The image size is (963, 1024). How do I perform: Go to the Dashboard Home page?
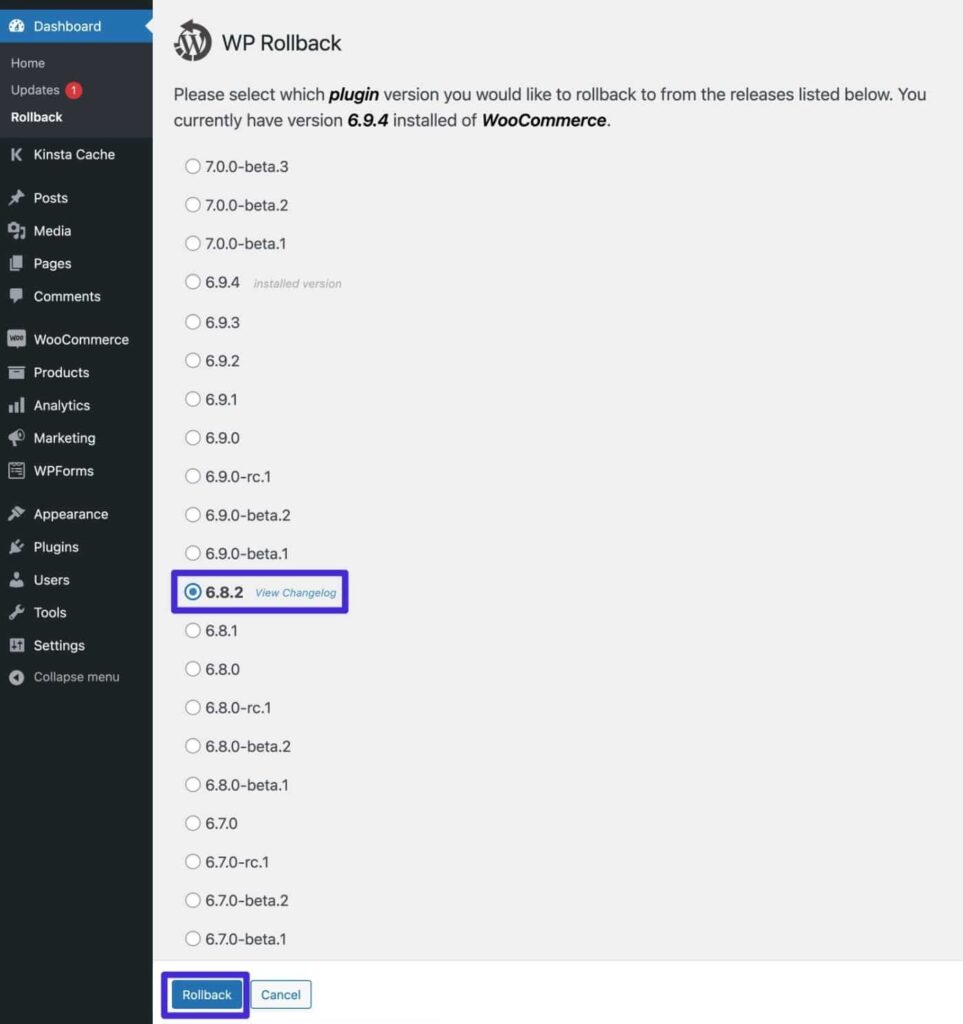point(27,62)
